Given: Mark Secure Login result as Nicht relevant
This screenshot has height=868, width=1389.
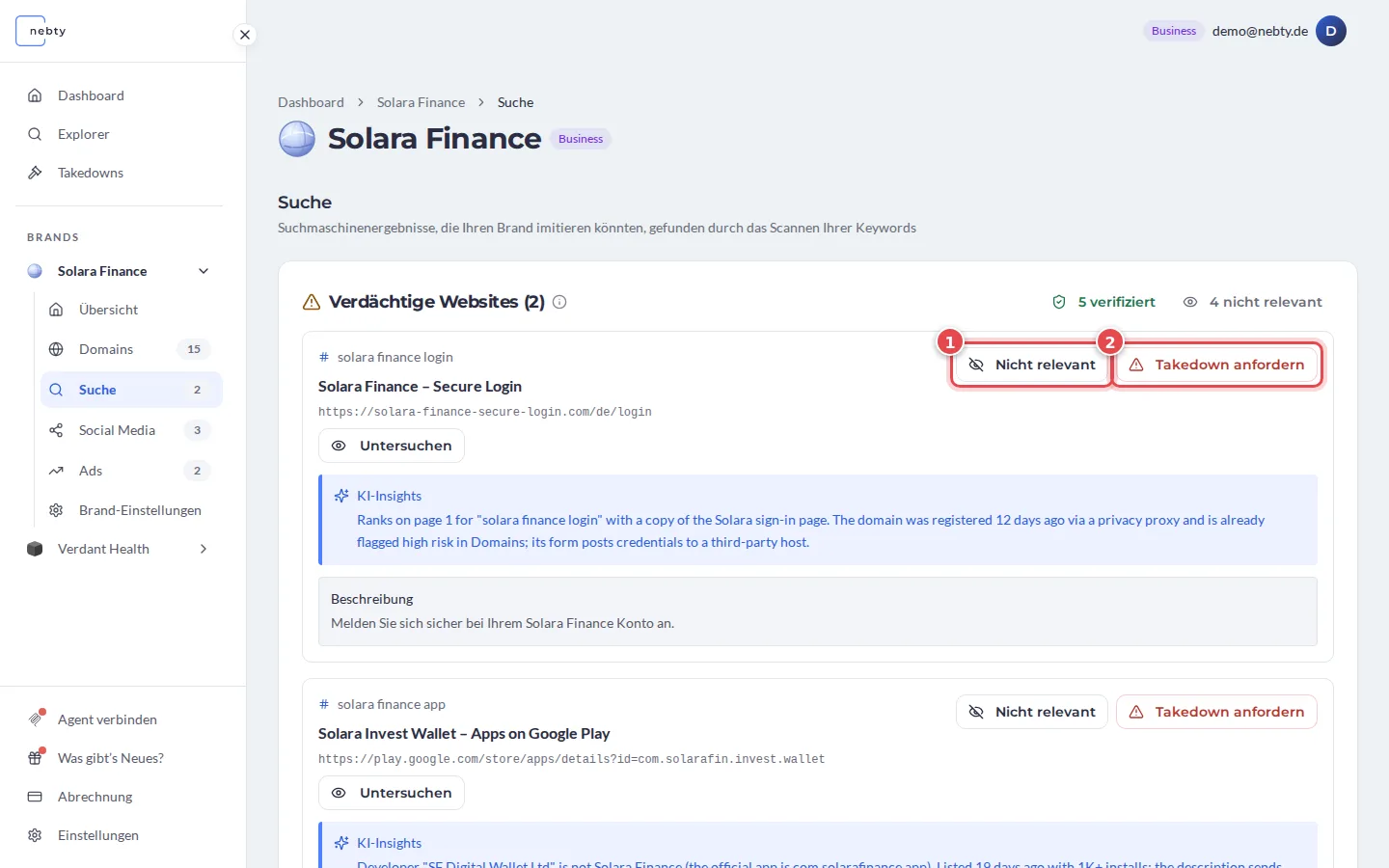Looking at the screenshot, I should tap(1032, 365).
